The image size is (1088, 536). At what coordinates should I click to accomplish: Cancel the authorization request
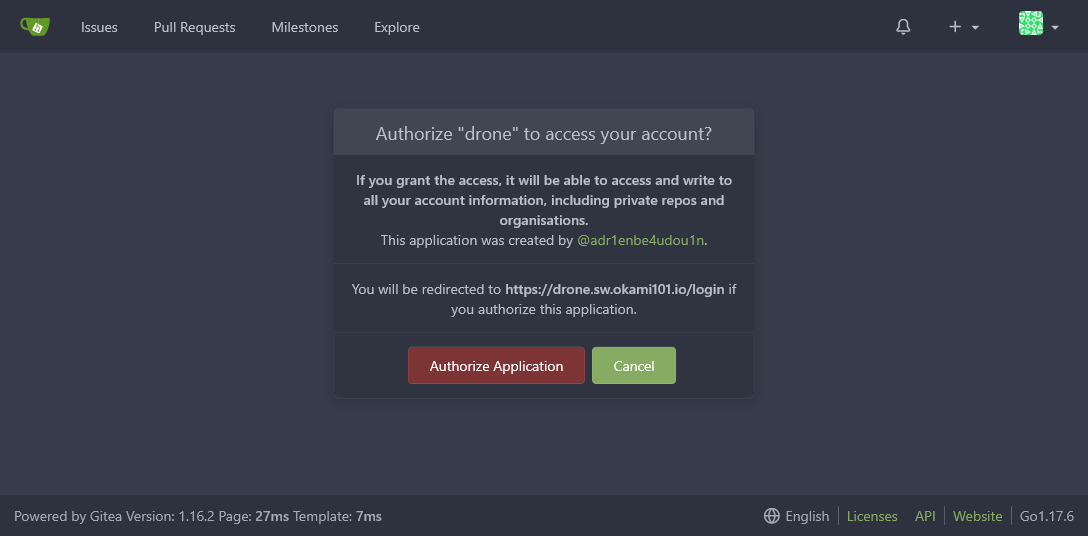634,365
